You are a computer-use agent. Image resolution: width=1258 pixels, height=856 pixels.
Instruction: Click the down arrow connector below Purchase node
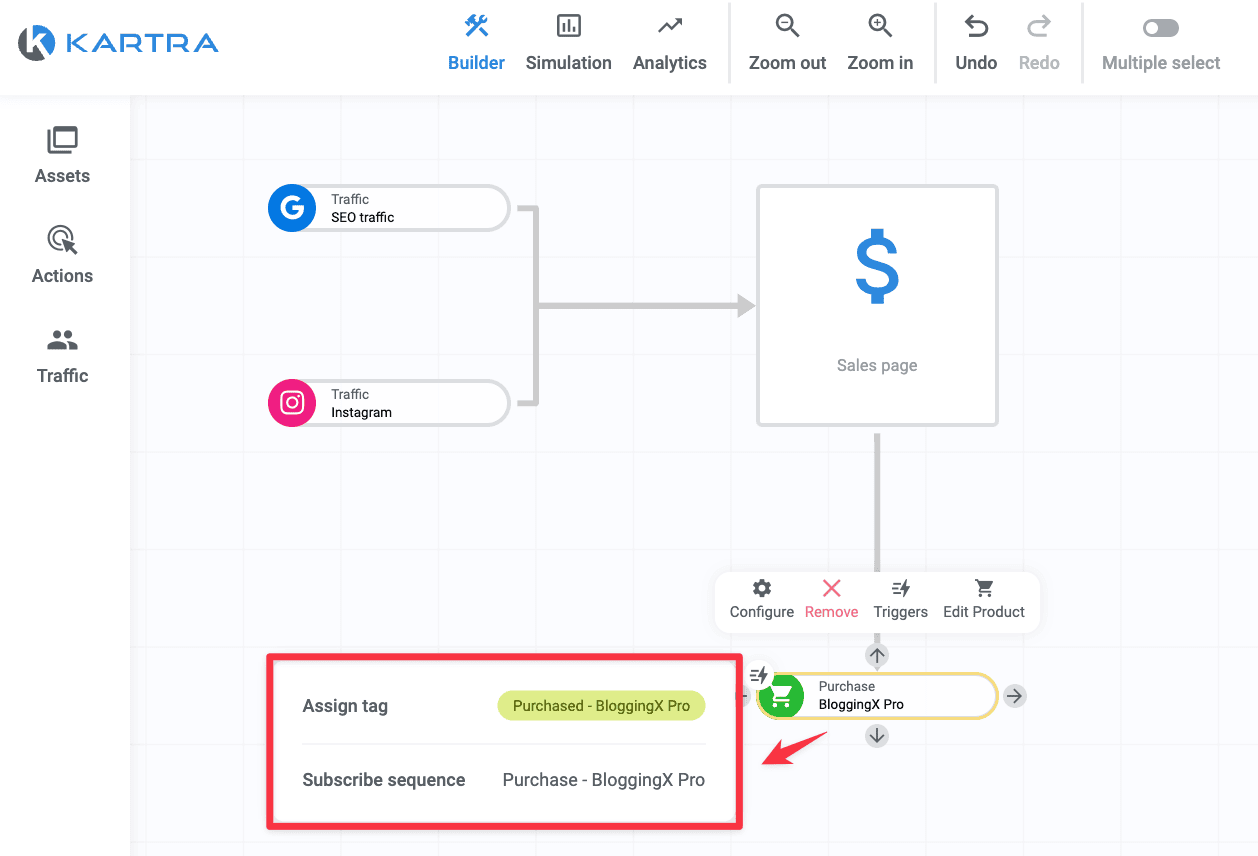pyautogui.click(x=877, y=736)
